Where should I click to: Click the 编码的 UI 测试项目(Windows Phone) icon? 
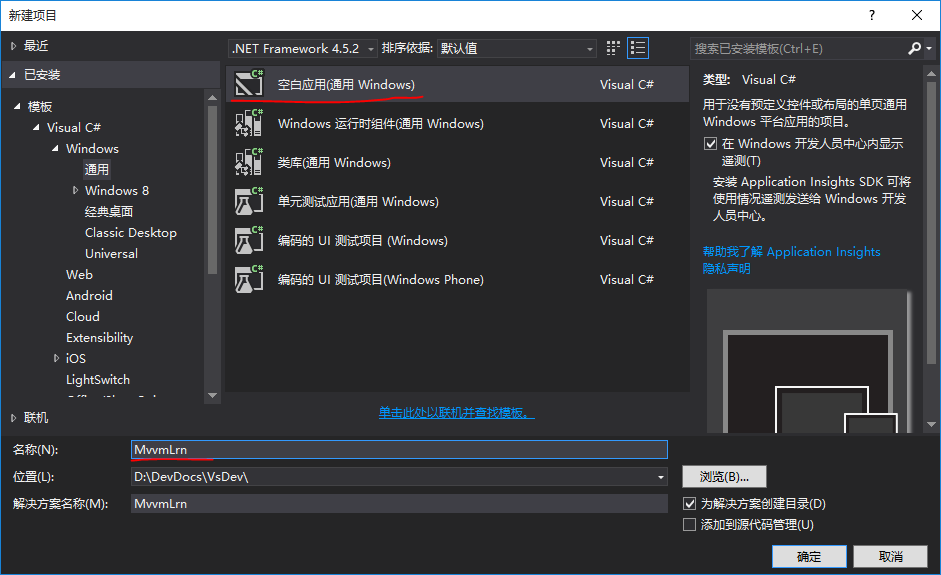[249, 279]
